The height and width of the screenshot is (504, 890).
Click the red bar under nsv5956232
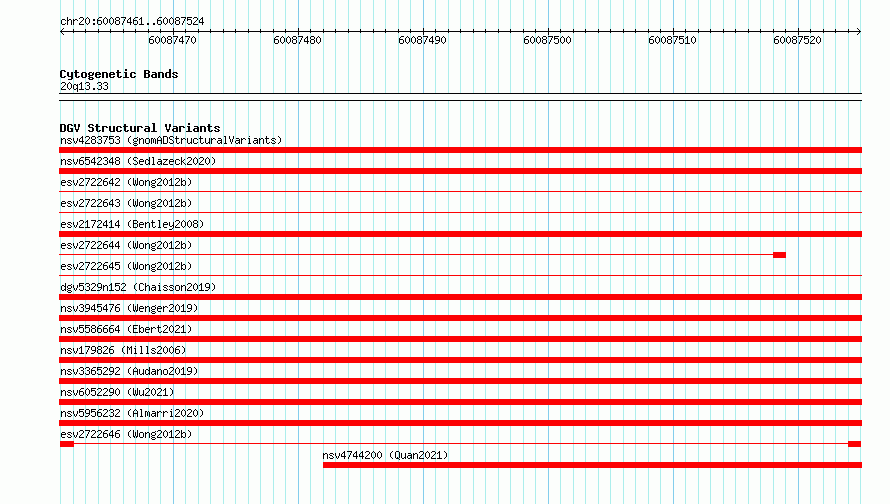[460, 423]
